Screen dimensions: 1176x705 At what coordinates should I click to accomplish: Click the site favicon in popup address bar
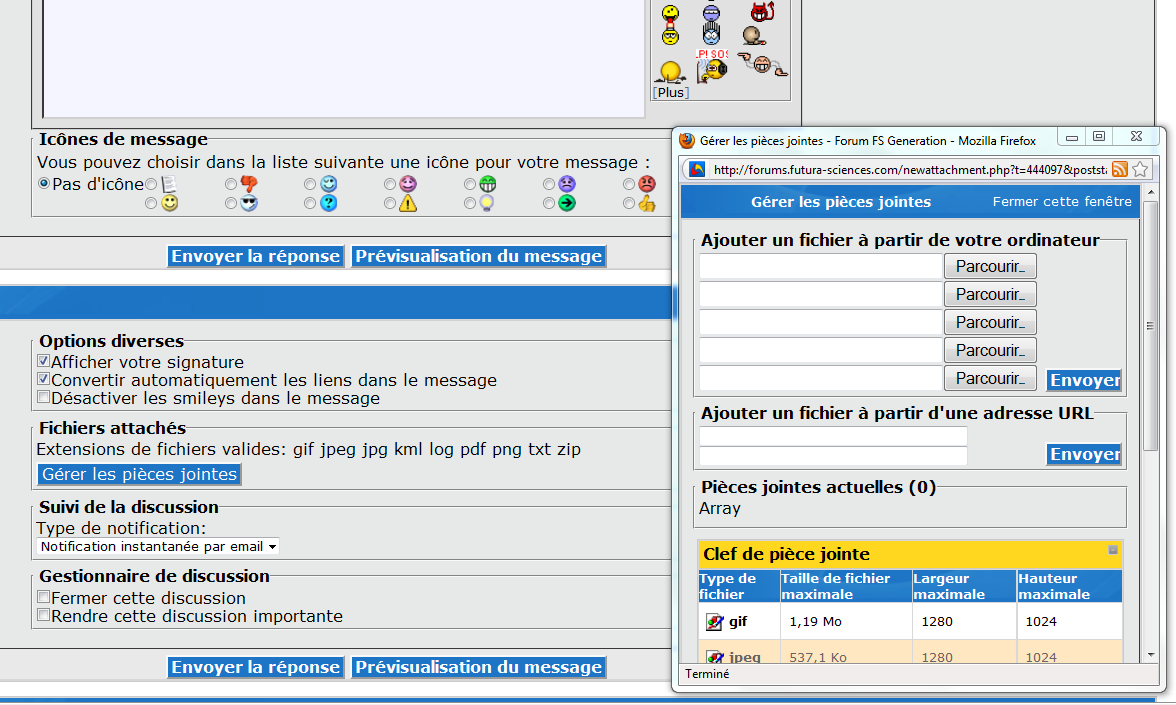[x=697, y=170]
